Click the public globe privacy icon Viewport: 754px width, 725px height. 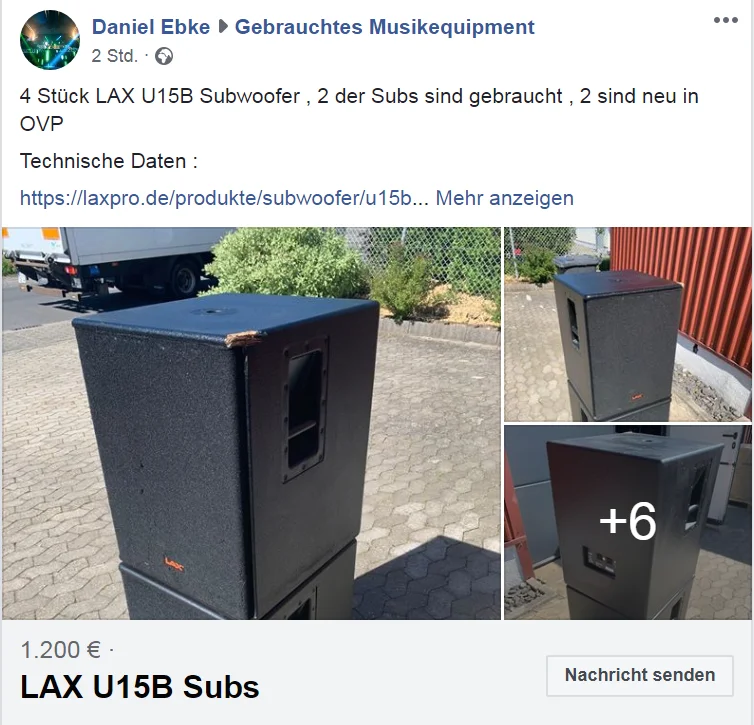click(164, 56)
